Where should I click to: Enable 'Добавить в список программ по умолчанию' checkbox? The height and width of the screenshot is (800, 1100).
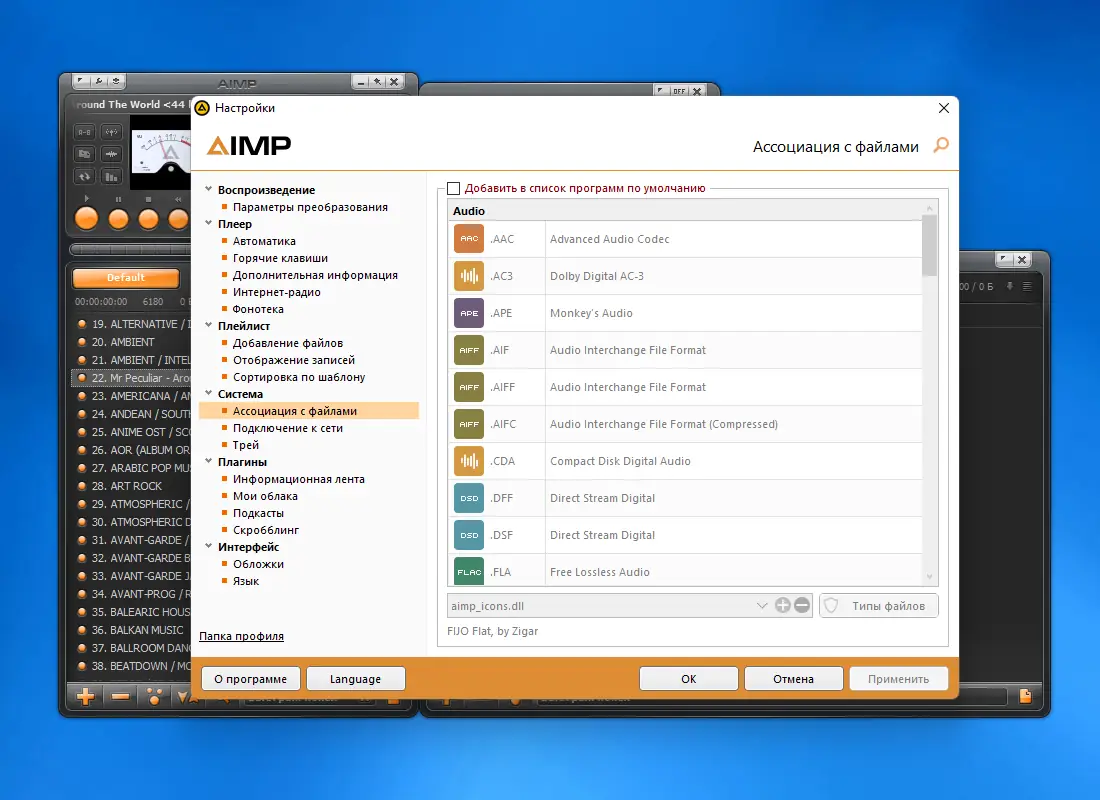pos(454,188)
